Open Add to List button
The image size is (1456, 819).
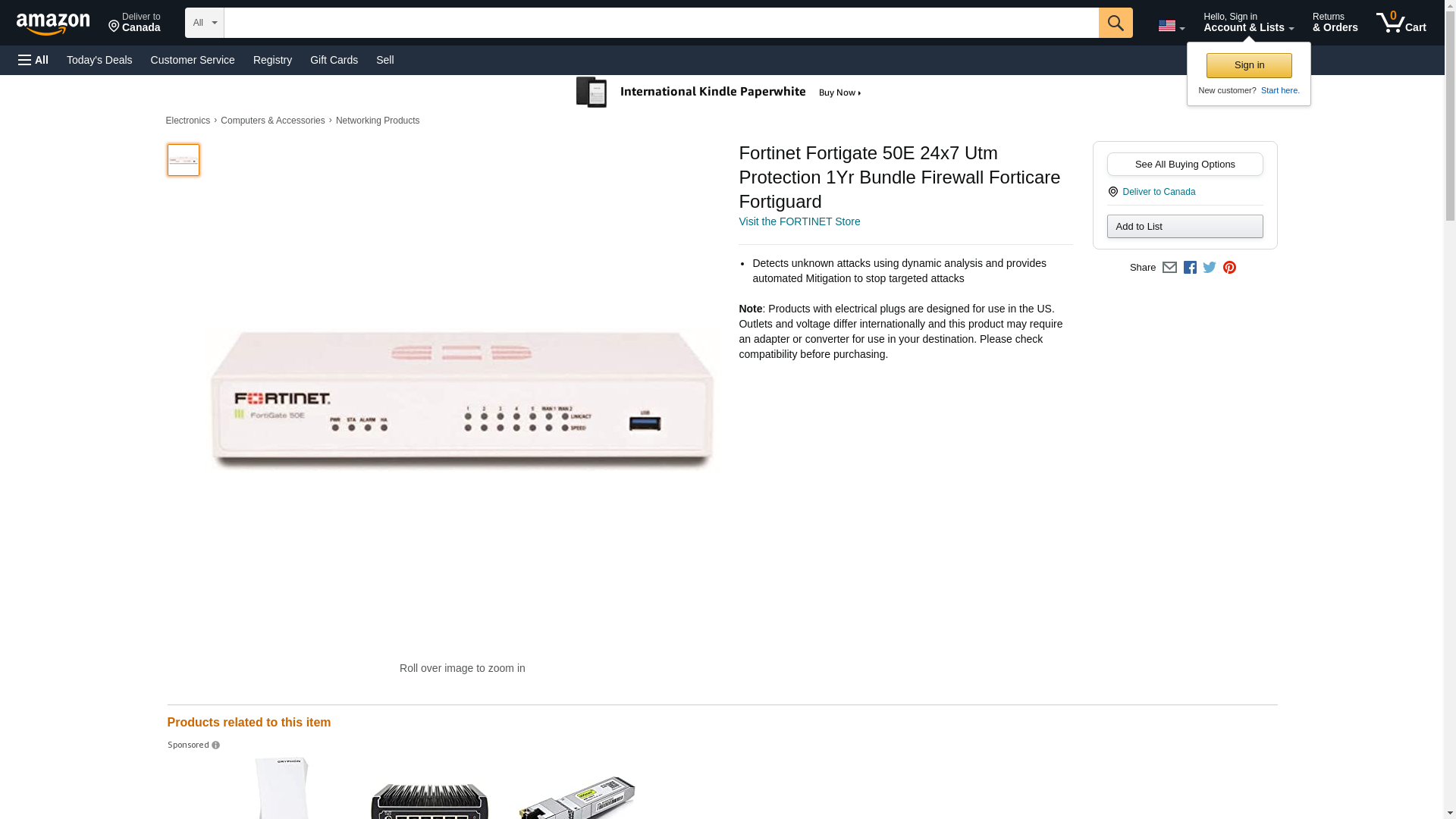tap(1185, 227)
